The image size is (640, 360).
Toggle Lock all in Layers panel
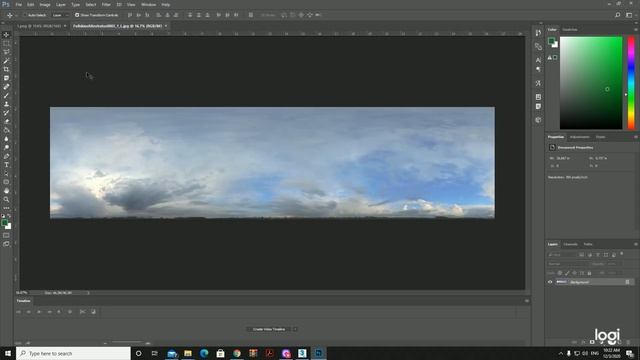tap(589, 273)
